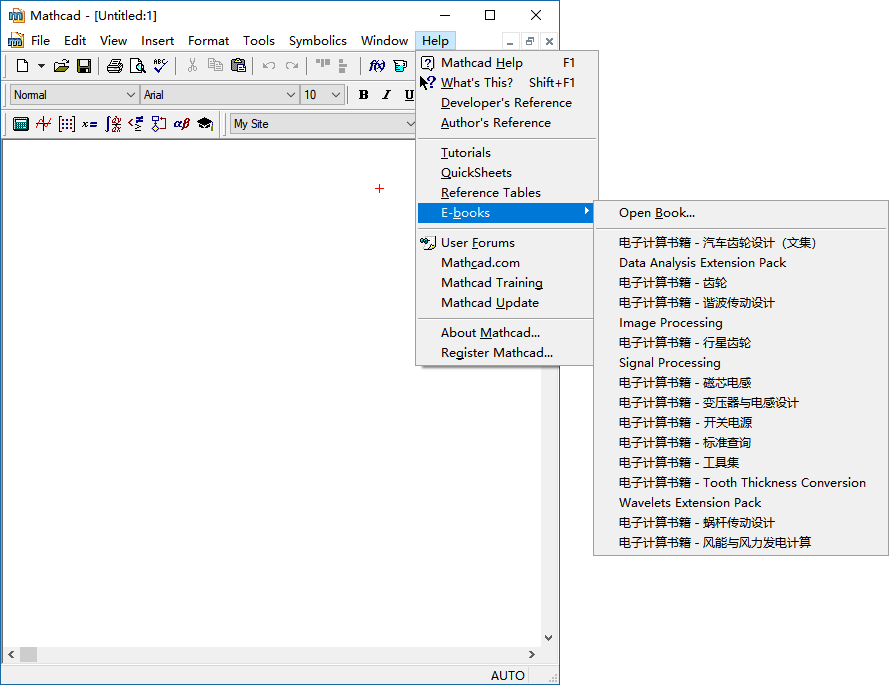Toggle Bold text formatting
The height and width of the screenshot is (685, 889).
pyautogui.click(x=363, y=95)
